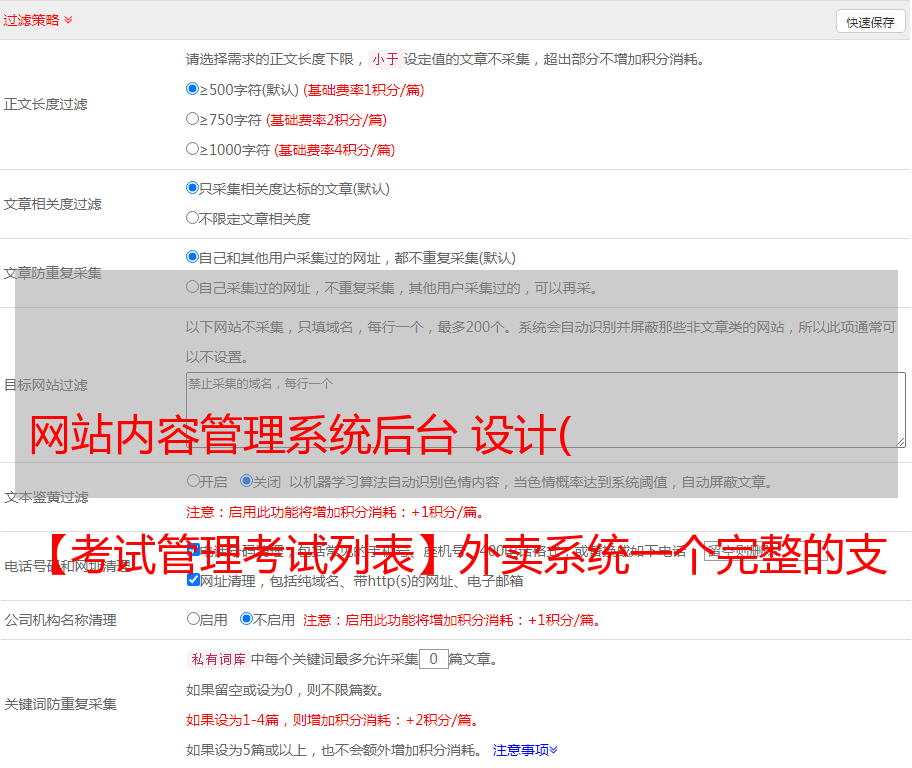912x768 pixels.
Task: Choose 只采集相关度达标的文章 radio
Action: (x=192, y=188)
